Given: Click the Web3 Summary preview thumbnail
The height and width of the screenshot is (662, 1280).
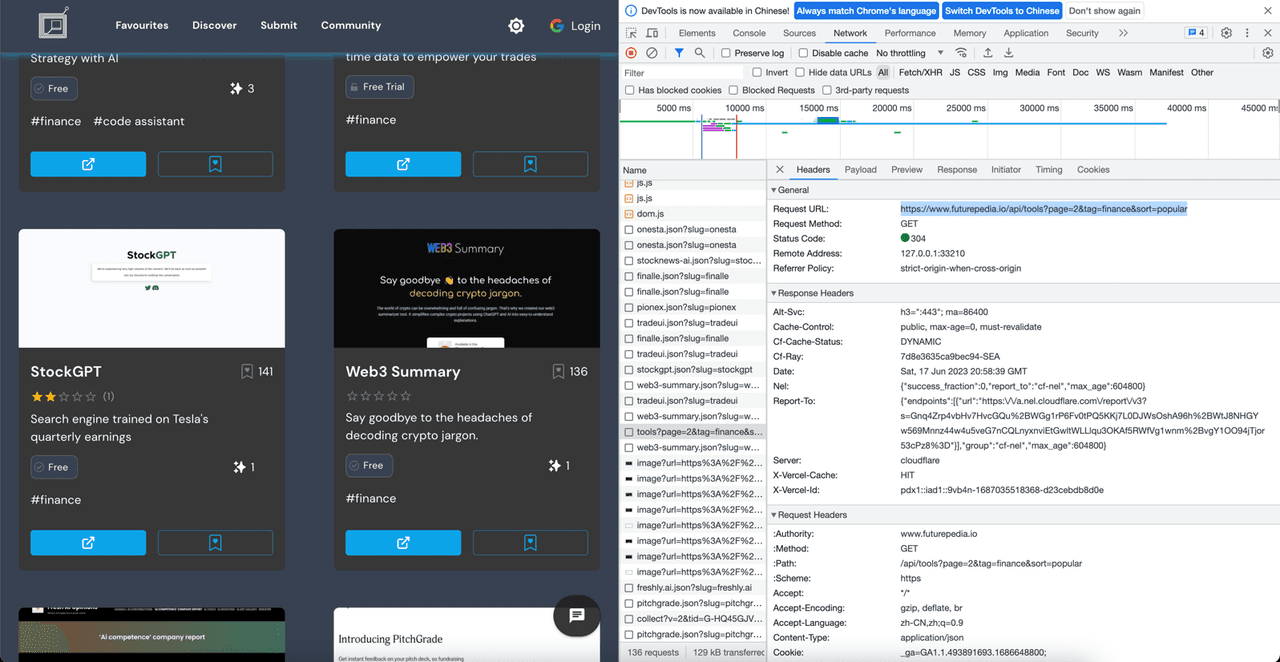Looking at the screenshot, I should [467, 288].
